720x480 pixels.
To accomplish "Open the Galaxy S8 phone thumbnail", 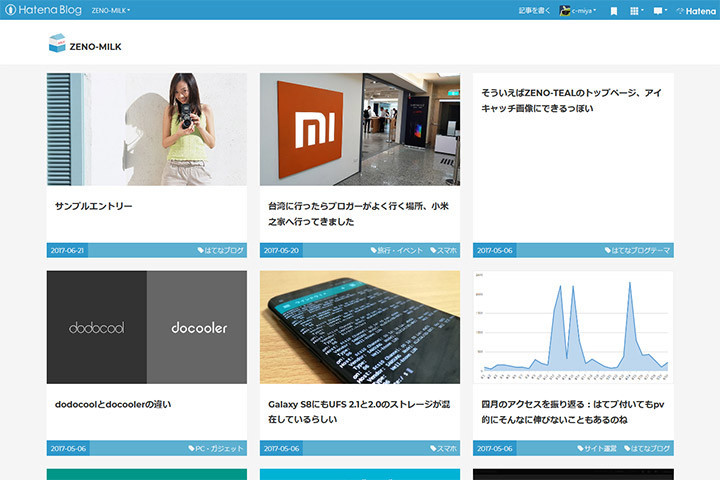I will pos(360,327).
